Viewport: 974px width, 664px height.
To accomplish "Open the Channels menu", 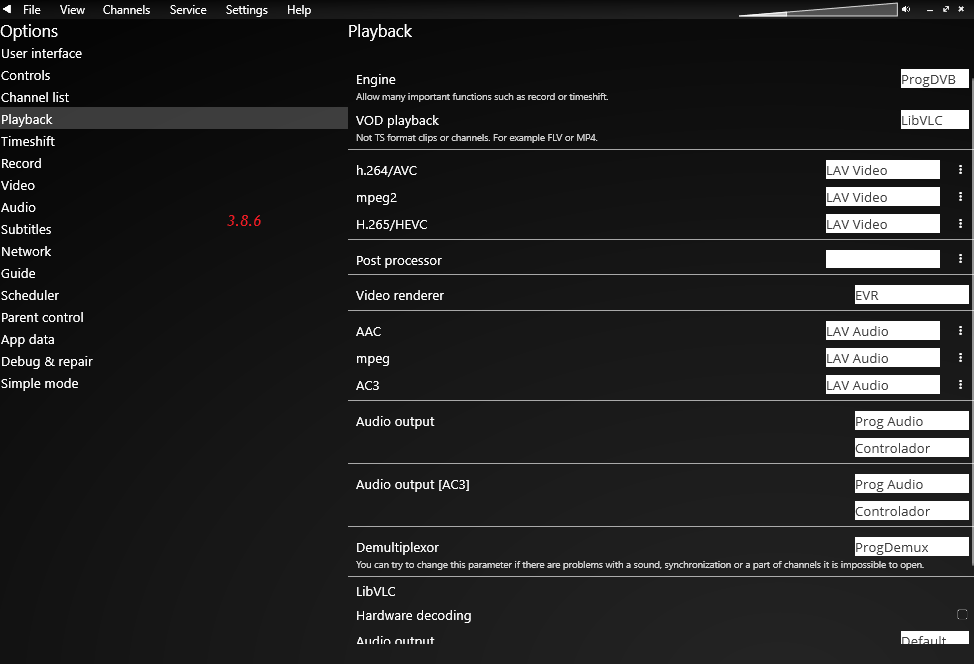I will pyautogui.click(x=126, y=10).
